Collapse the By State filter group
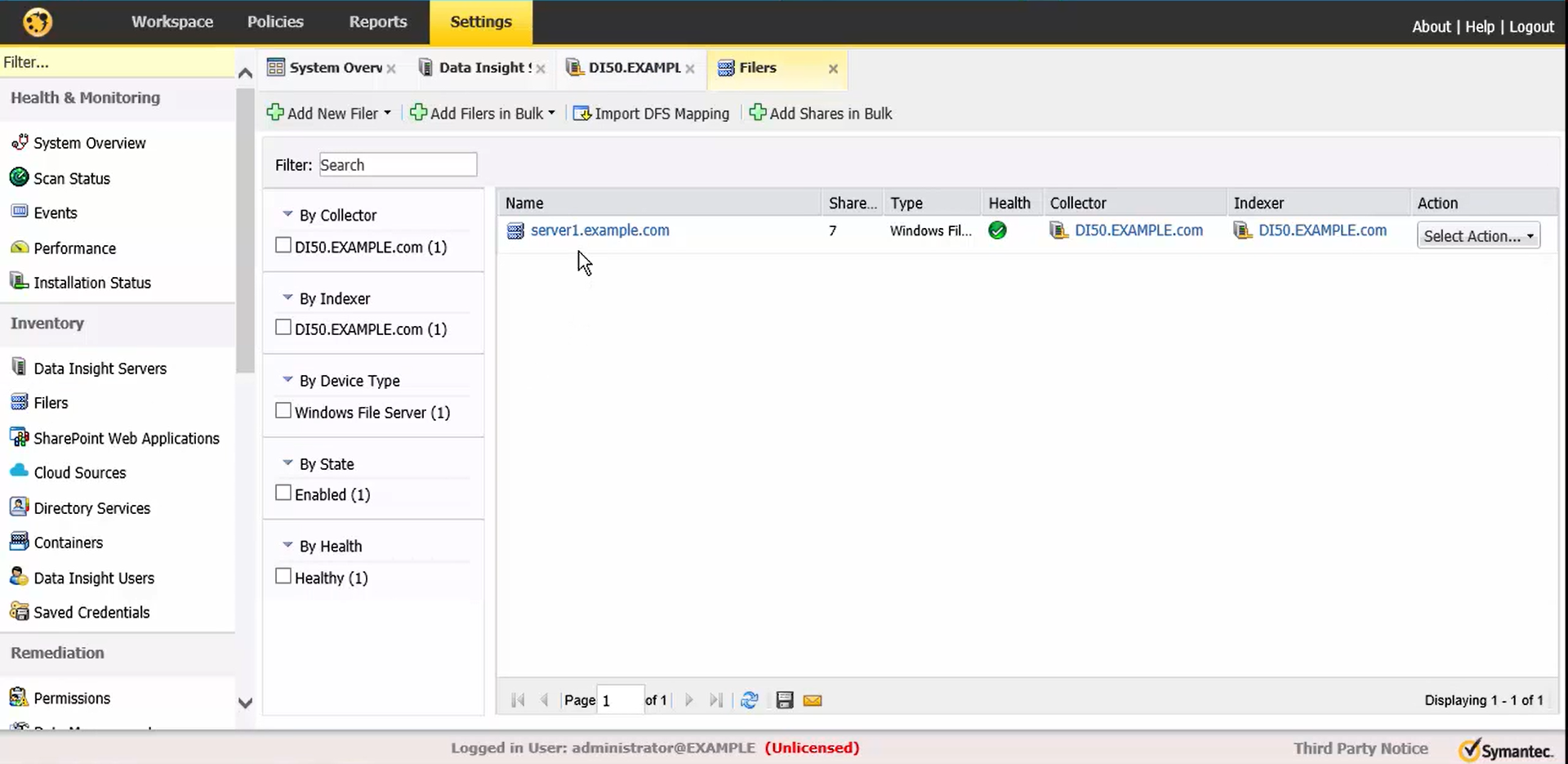This screenshot has height=764, width=1568. tap(287, 463)
